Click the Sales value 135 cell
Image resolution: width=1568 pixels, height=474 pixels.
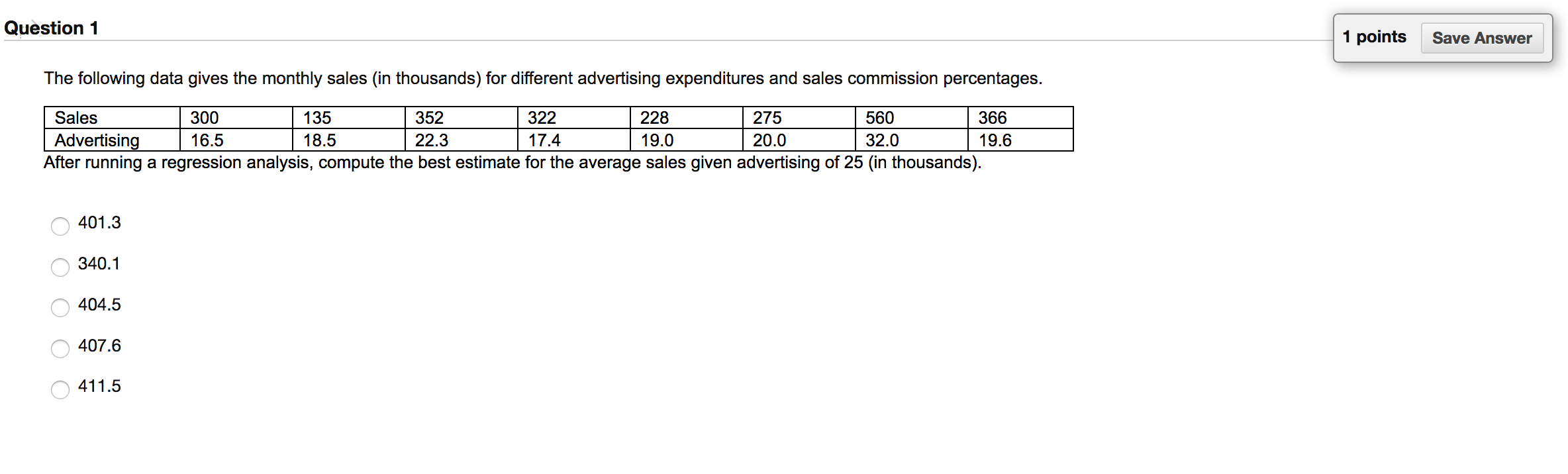tap(349, 118)
